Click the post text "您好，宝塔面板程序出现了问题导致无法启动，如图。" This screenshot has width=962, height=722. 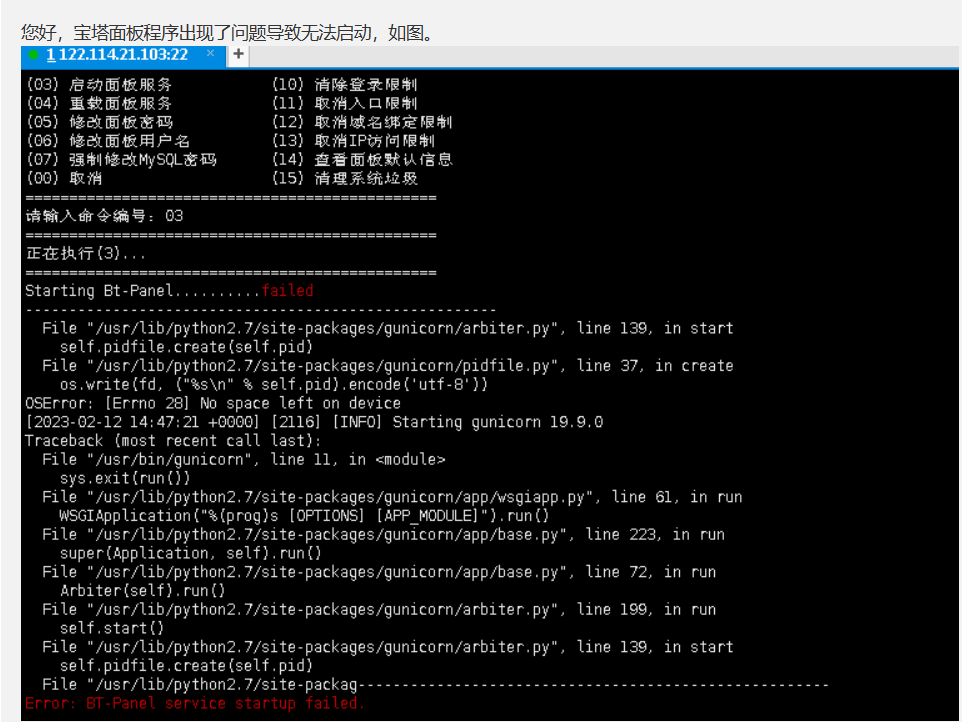227,32
